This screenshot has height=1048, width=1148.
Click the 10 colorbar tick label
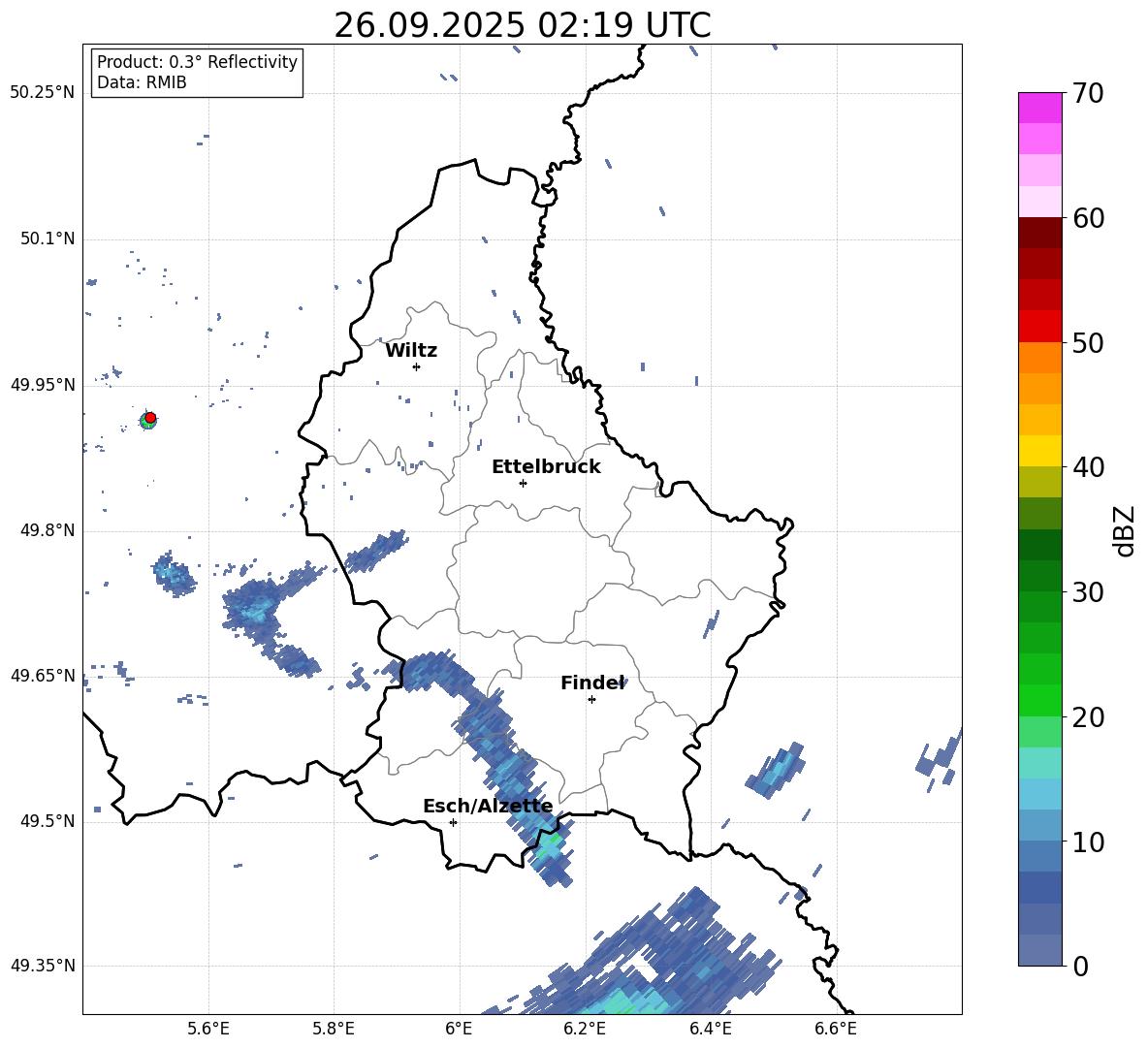(x=1088, y=842)
